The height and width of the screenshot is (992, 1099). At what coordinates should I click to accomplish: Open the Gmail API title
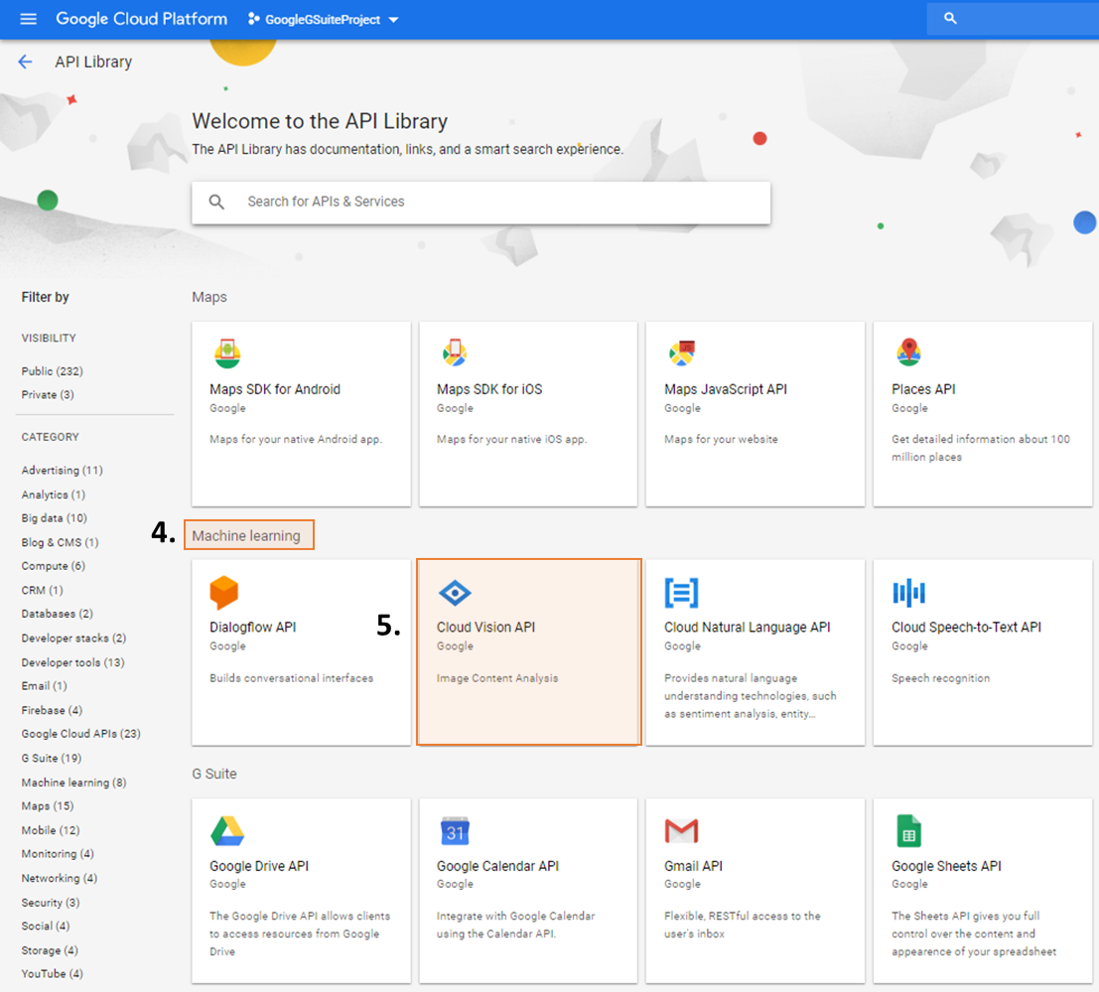693,866
